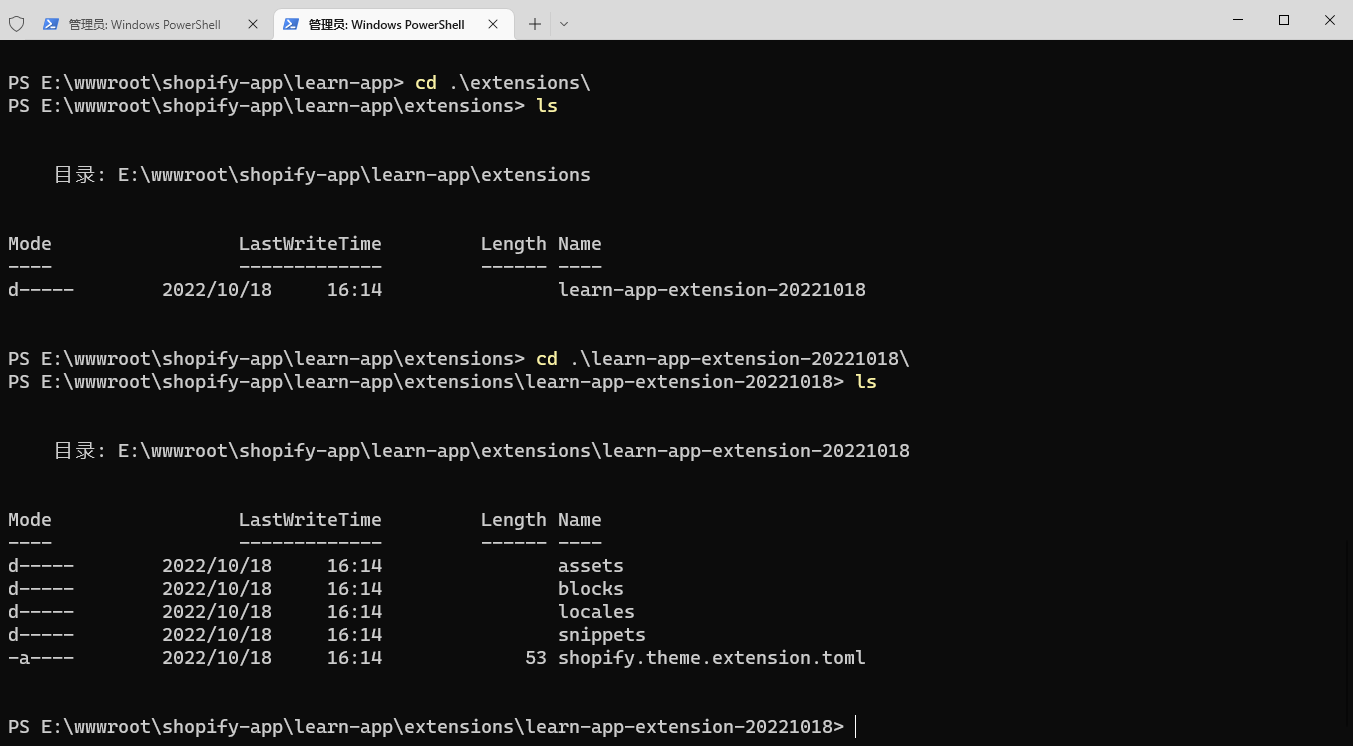Click at the cursor on the bottom prompt line
Screen dimensions: 1353x746
856,727
